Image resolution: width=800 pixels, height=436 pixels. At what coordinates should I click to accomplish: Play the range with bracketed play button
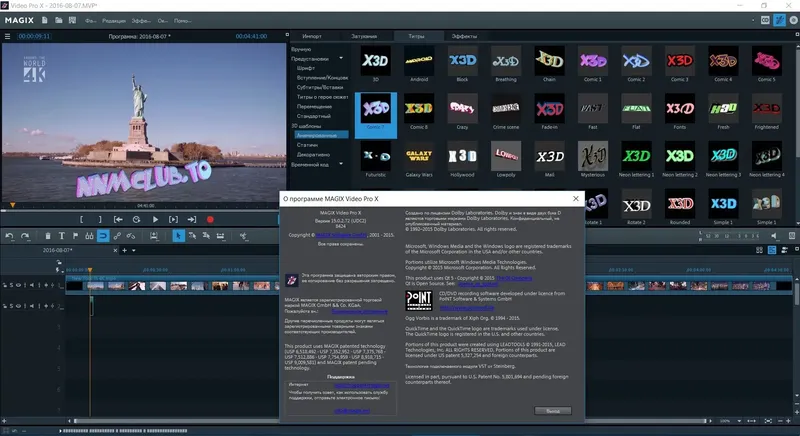(173, 220)
